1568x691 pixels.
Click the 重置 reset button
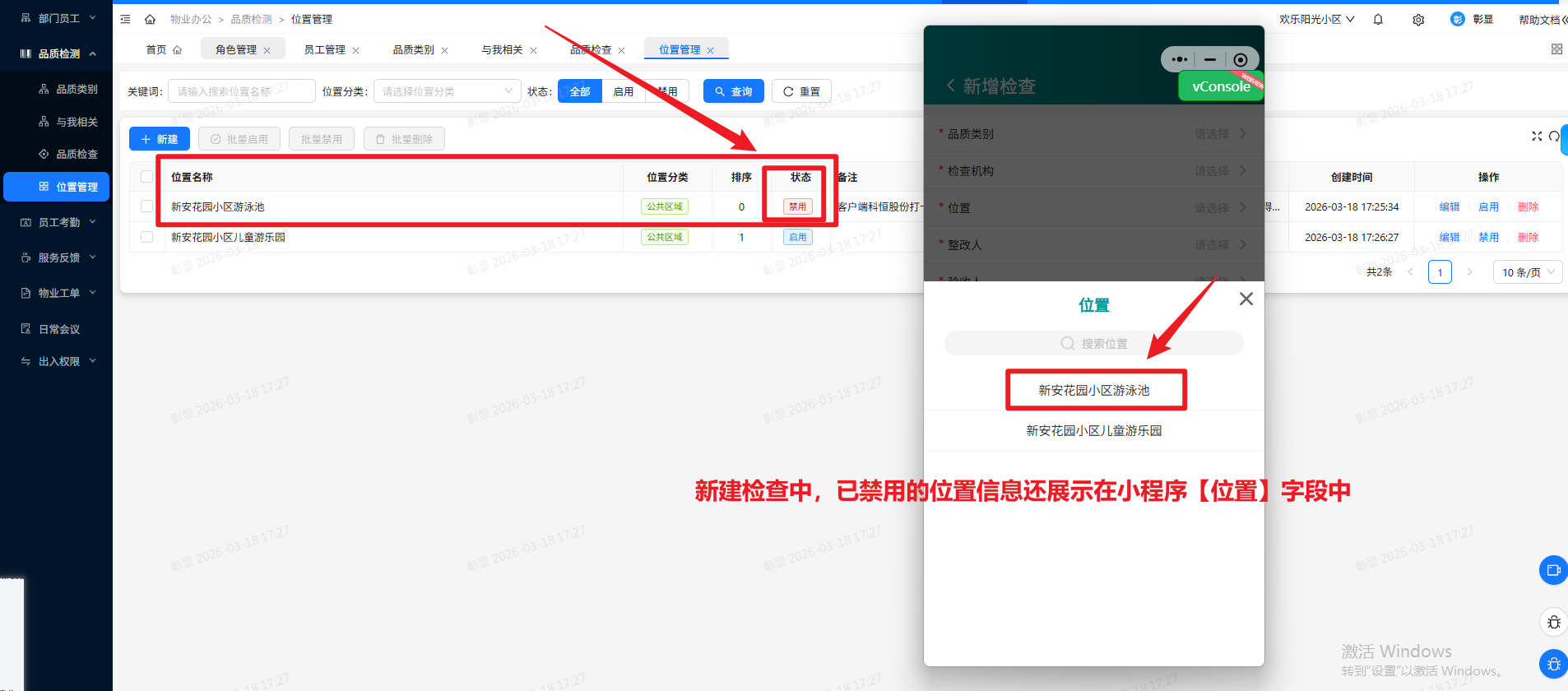coord(801,91)
